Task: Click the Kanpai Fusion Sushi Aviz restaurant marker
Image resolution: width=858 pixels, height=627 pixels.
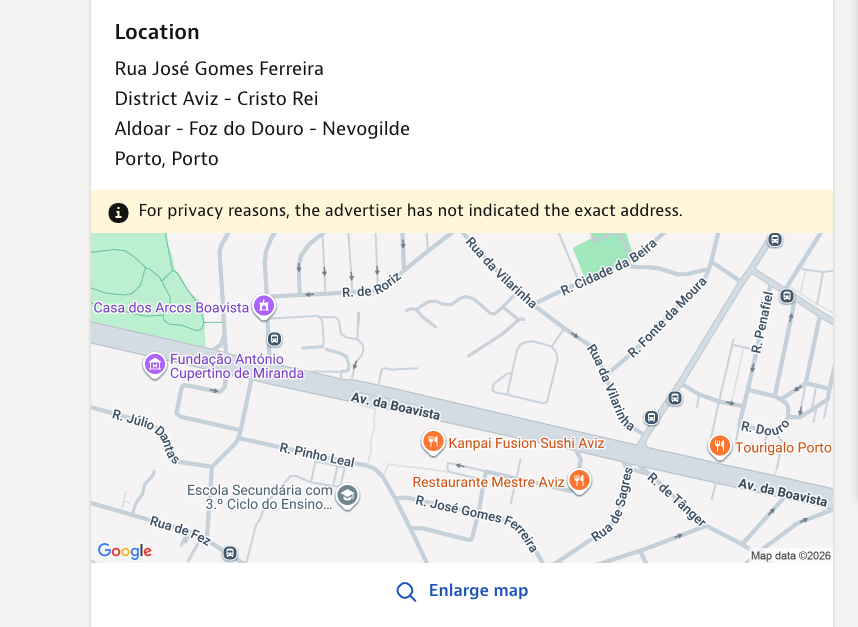Action: click(434, 440)
